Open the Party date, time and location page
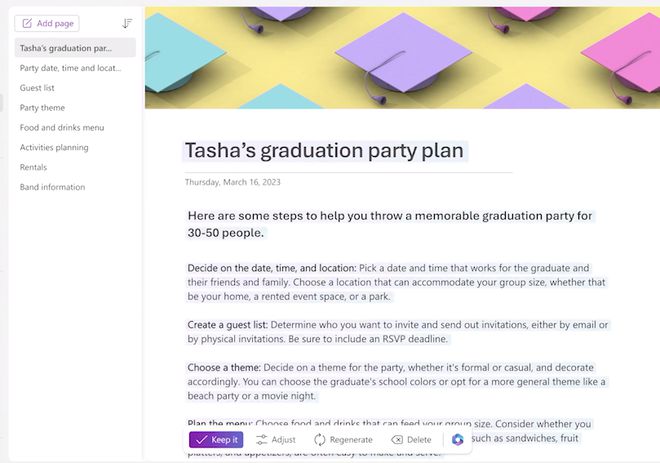 click(70, 68)
